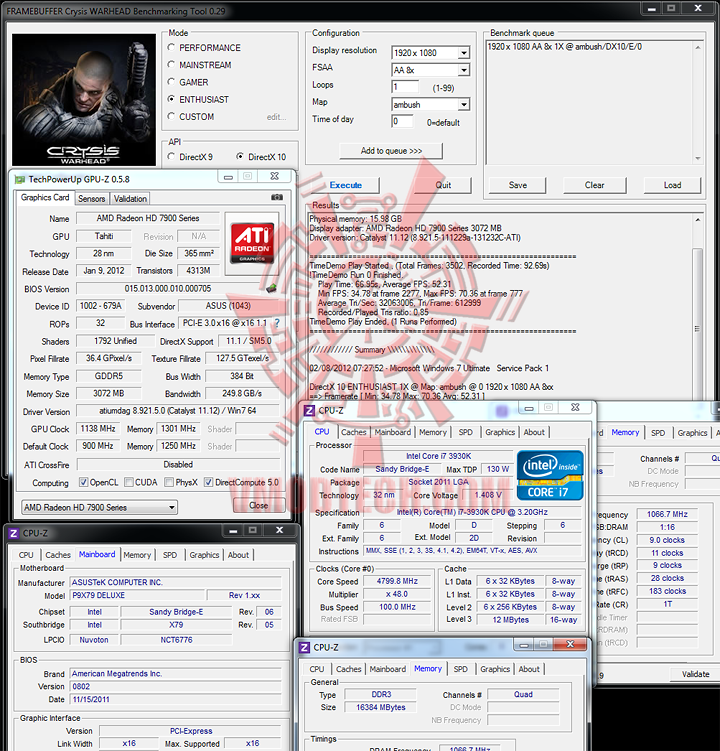This screenshot has width=720, height=751.
Task: Click the Intel Core i7 3930K name field
Action: pos(438,456)
